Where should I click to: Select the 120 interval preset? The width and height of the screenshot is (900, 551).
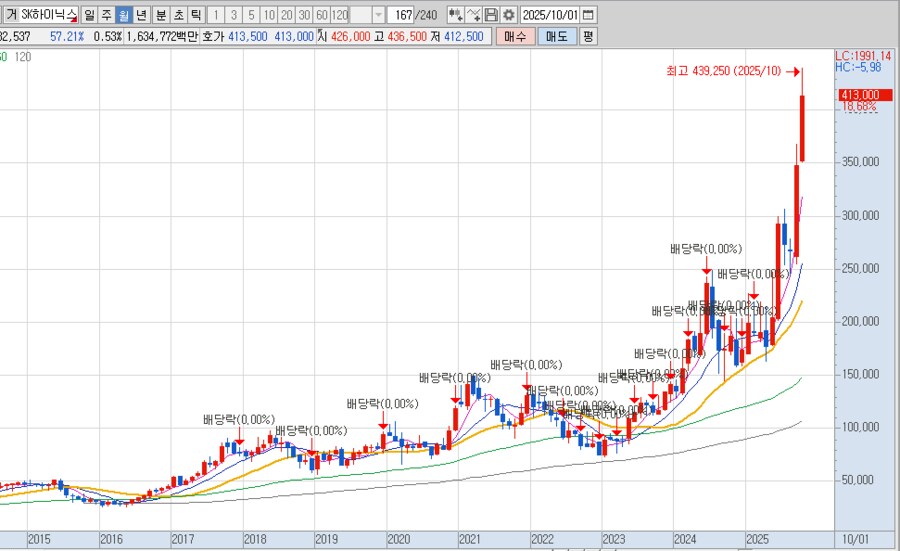click(339, 15)
